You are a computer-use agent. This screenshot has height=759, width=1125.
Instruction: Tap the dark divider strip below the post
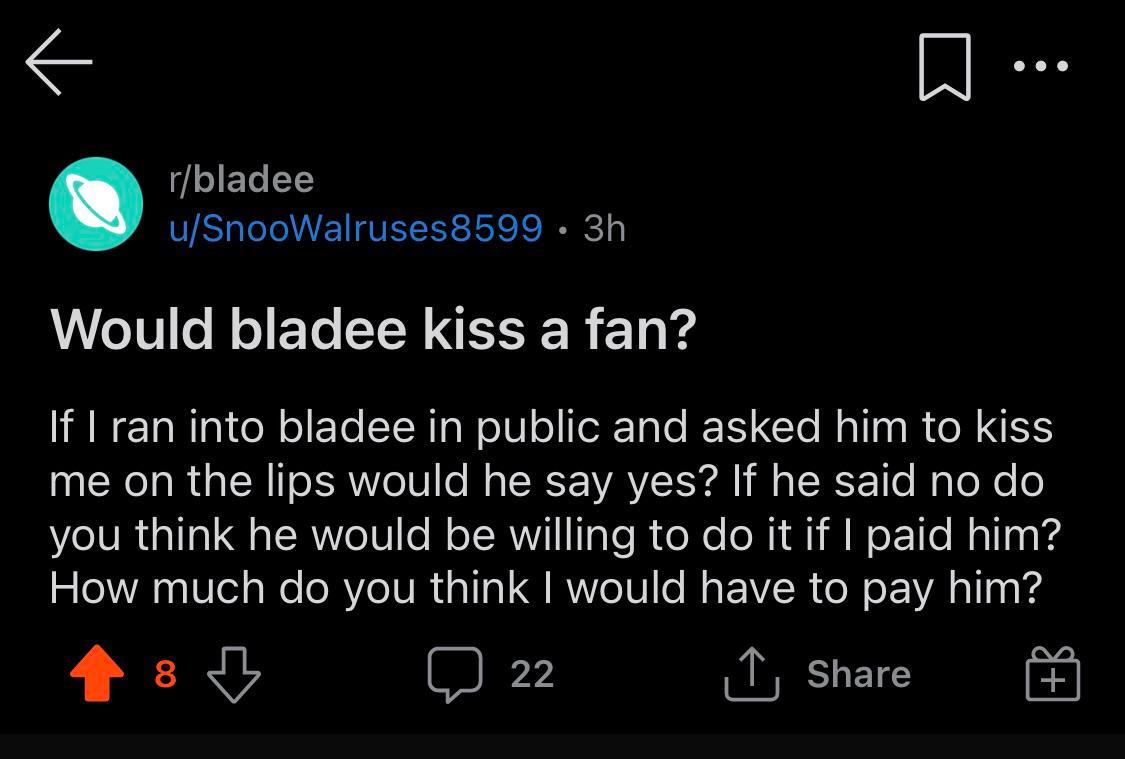562,746
